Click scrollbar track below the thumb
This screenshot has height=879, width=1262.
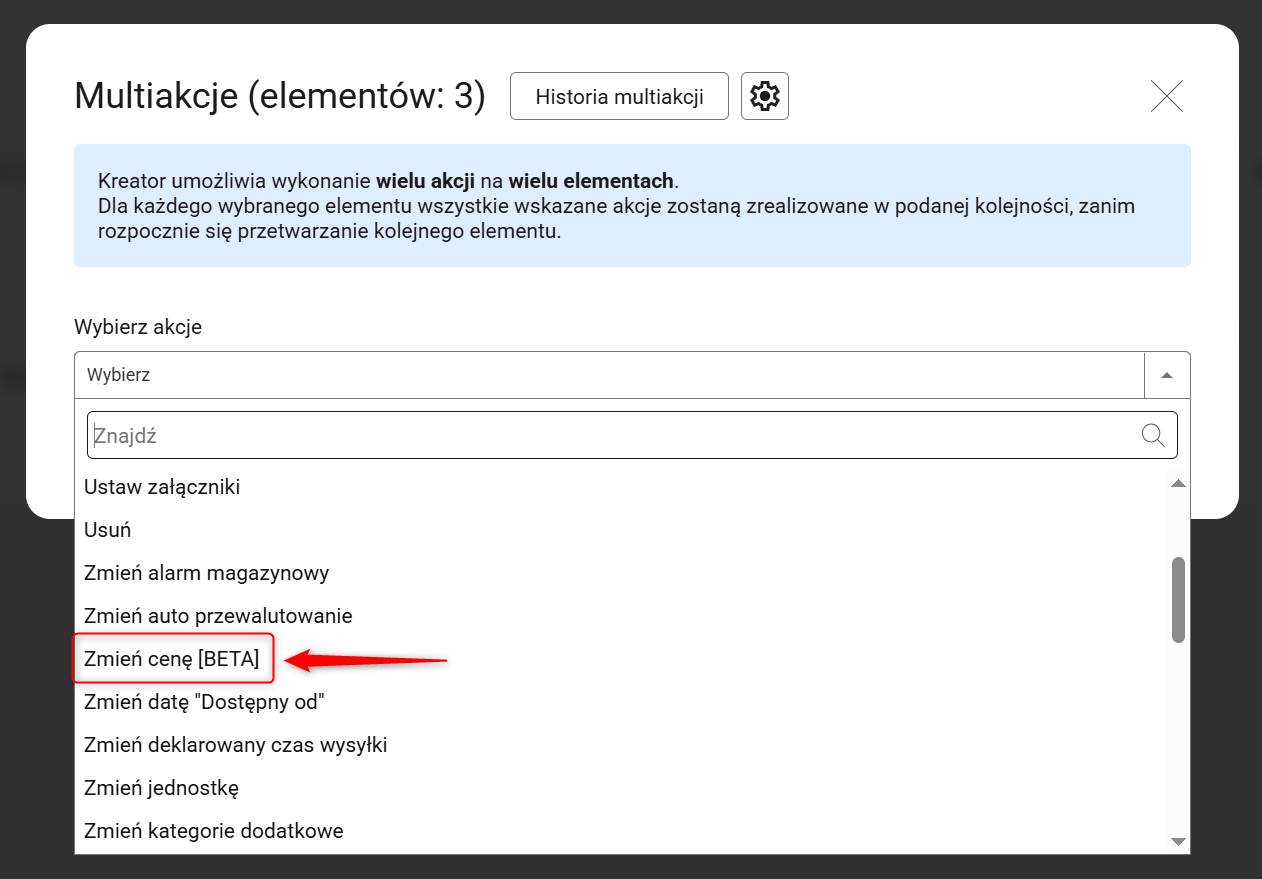(x=1178, y=740)
